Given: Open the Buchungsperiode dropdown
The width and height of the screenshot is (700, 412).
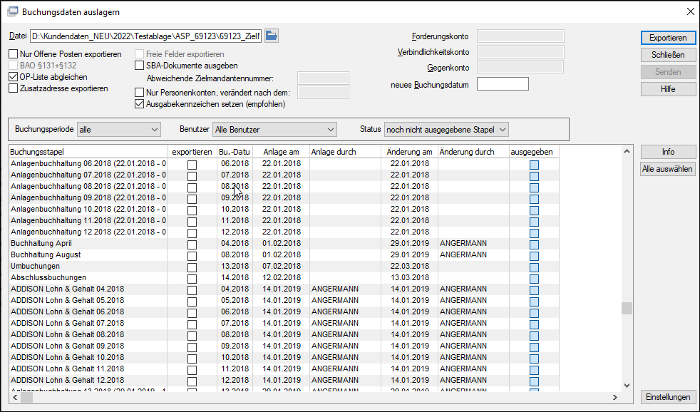Looking at the screenshot, I should pyautogui.click(x=119, y=129).
